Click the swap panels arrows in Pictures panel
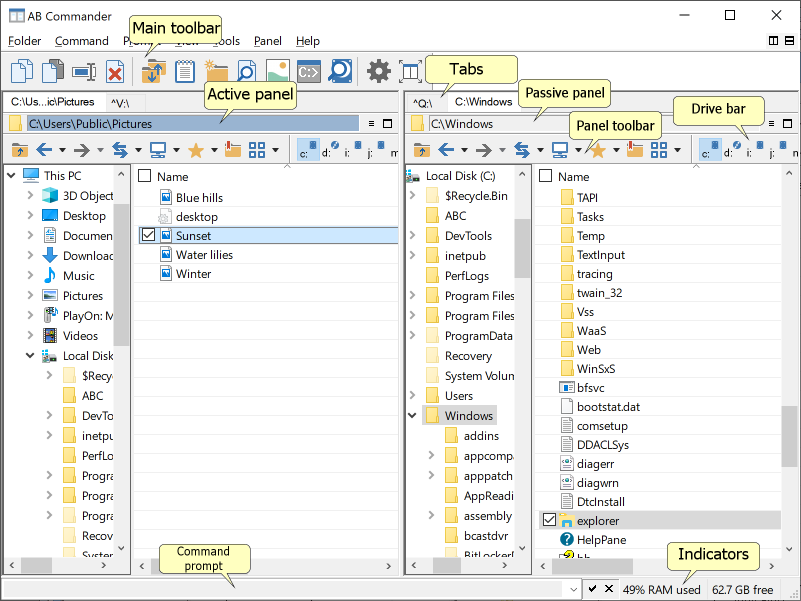The width and height of the screenshot is (801, 601). 120,150
